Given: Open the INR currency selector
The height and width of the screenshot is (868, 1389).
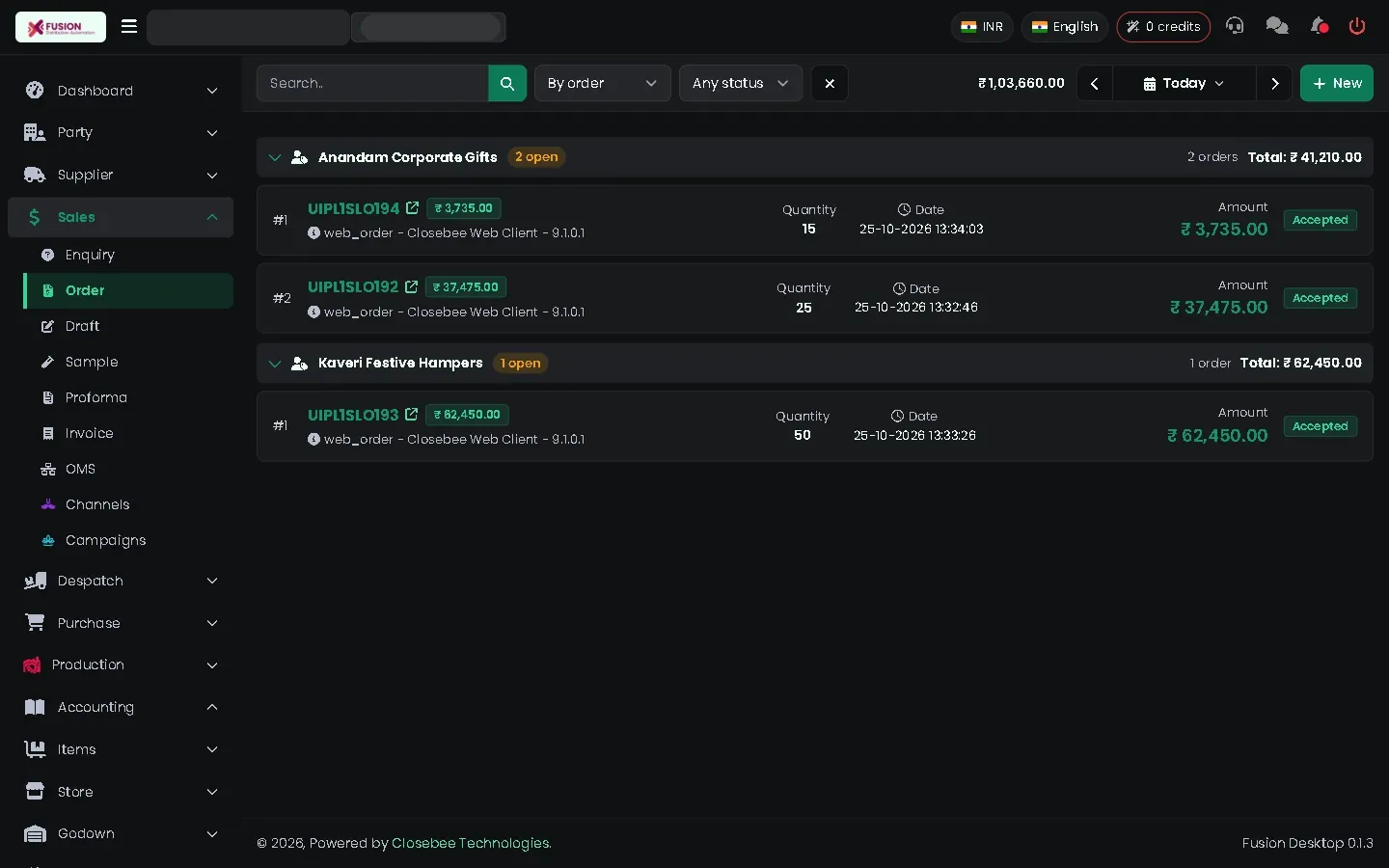Looking at the screenshot, I should click(x=982, y=26).
